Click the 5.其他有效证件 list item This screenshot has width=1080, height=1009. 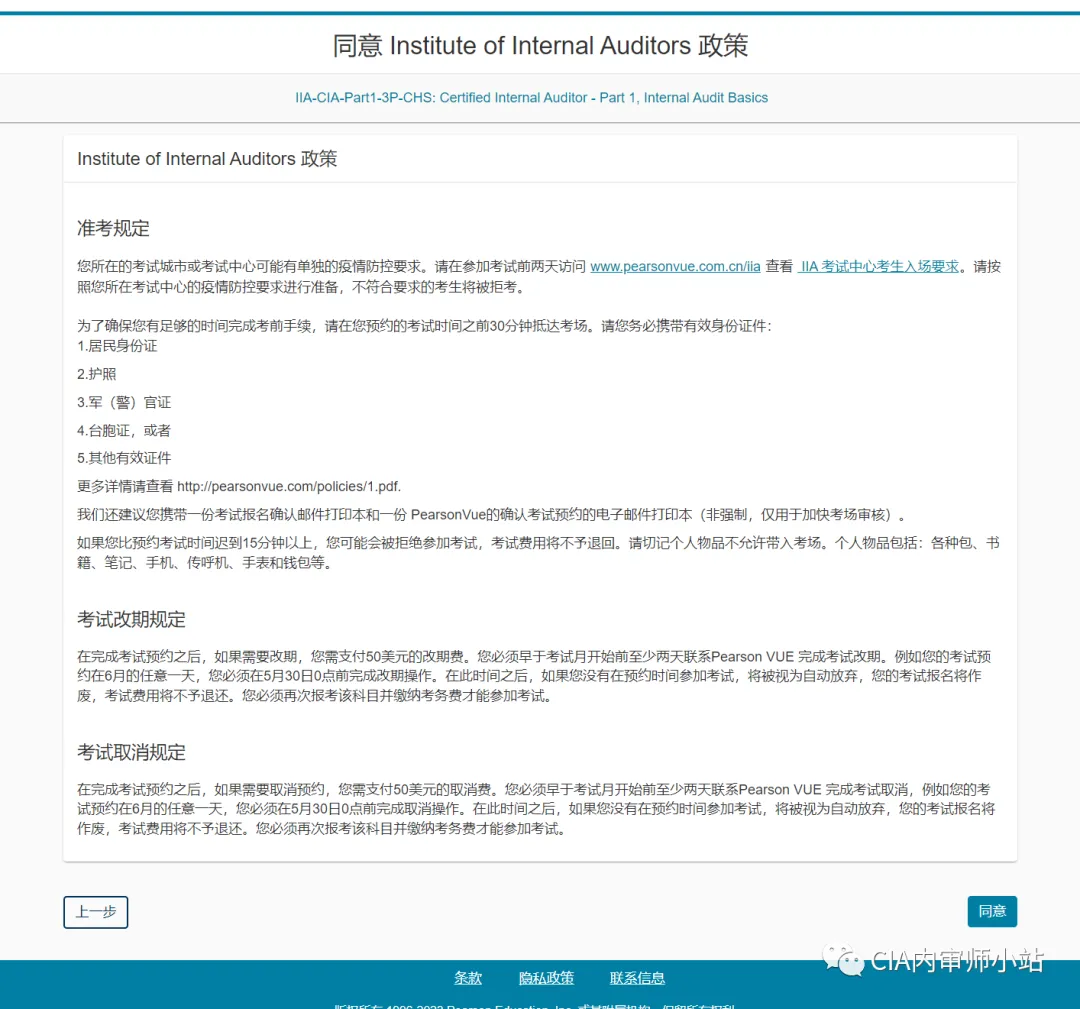124,458
